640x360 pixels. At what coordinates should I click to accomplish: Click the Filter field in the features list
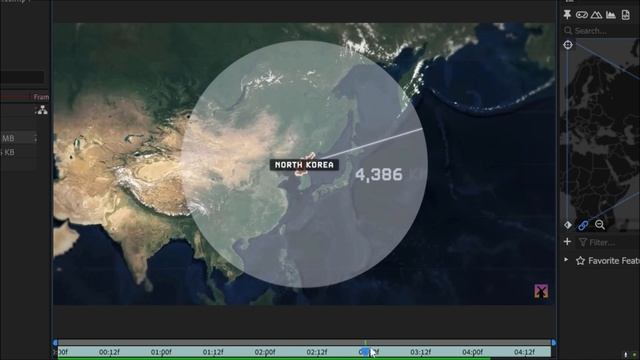tap(608, 243)
